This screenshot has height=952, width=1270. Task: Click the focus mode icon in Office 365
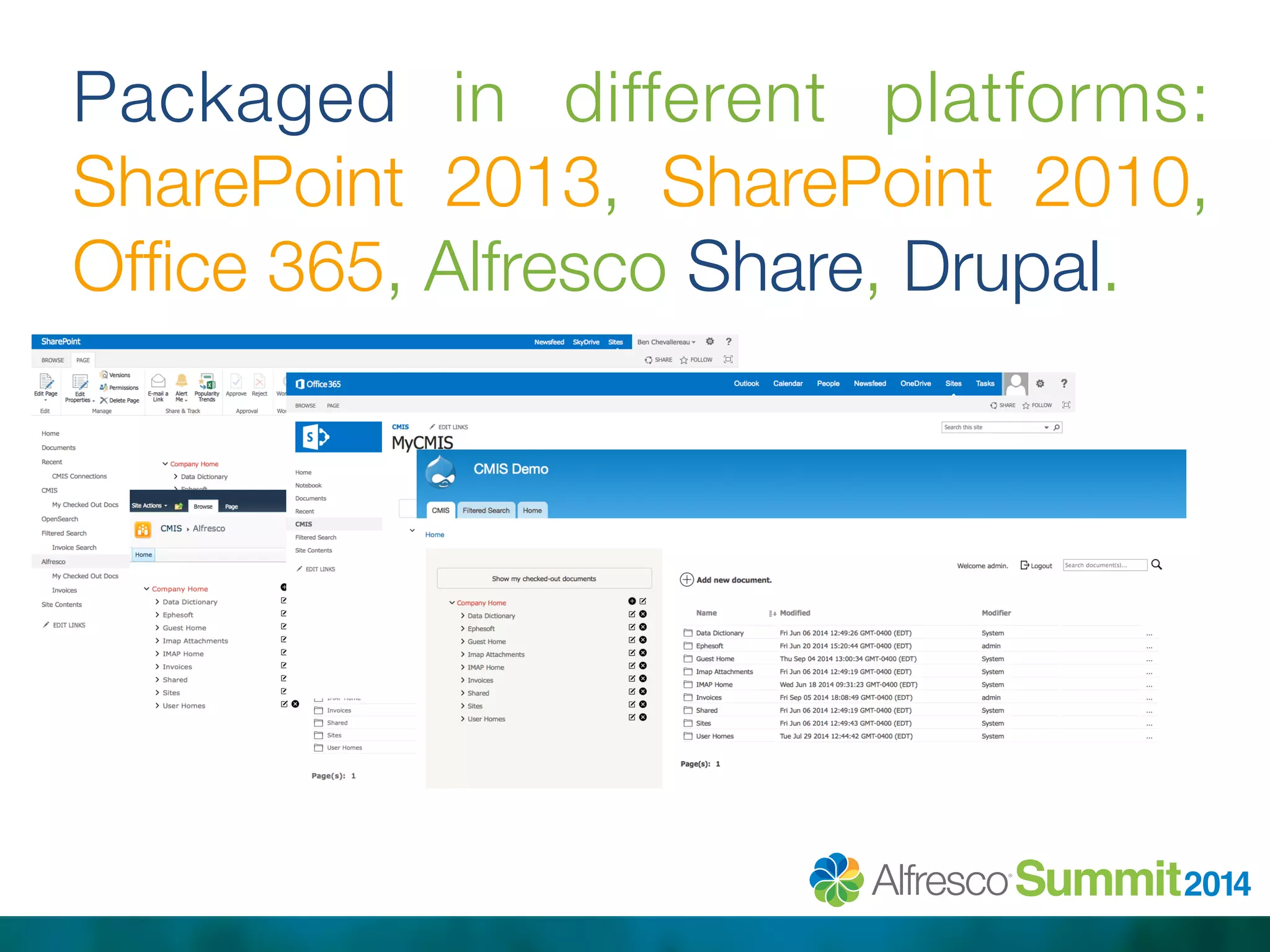click(x=1067, y=405)
